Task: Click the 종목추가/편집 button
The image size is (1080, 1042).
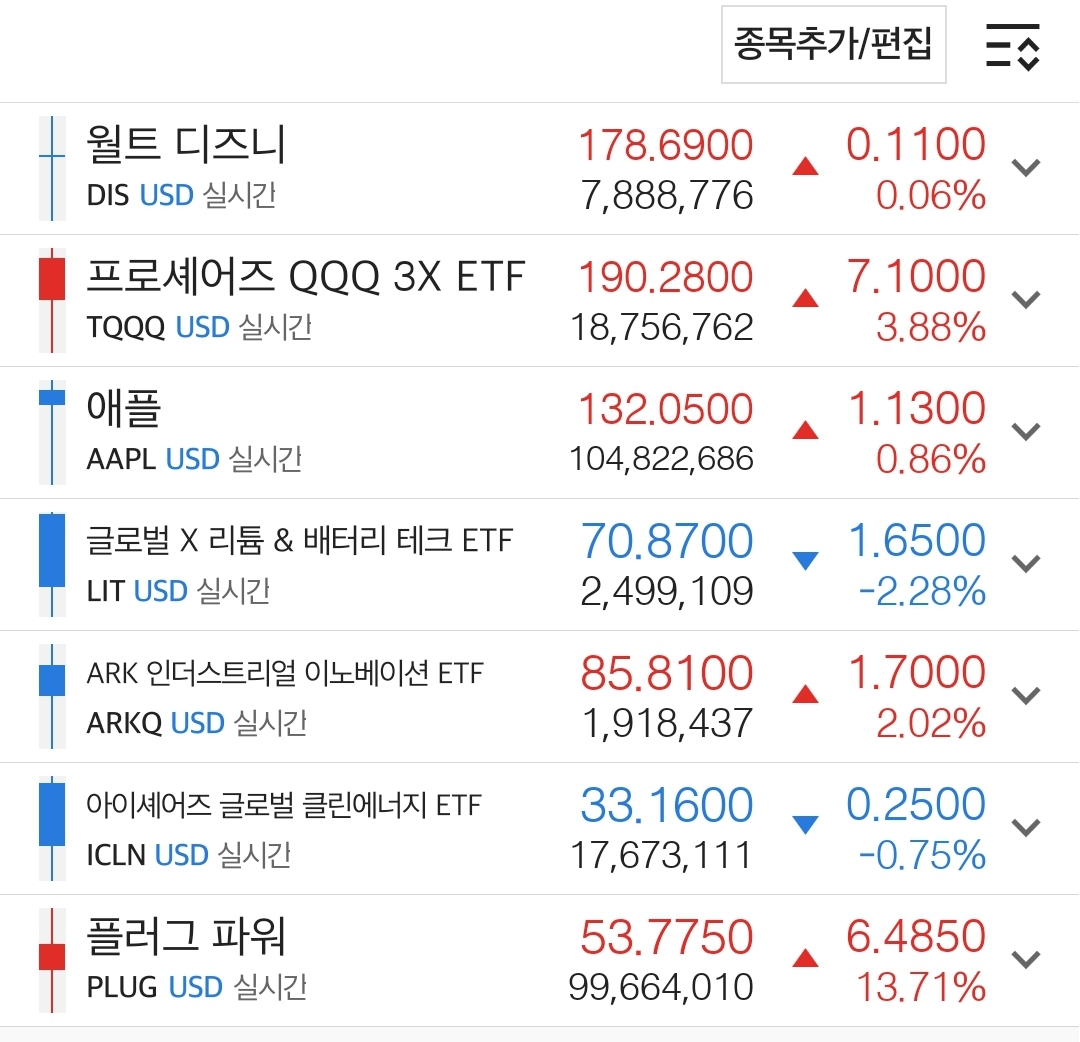Action: tap(833, 45)
